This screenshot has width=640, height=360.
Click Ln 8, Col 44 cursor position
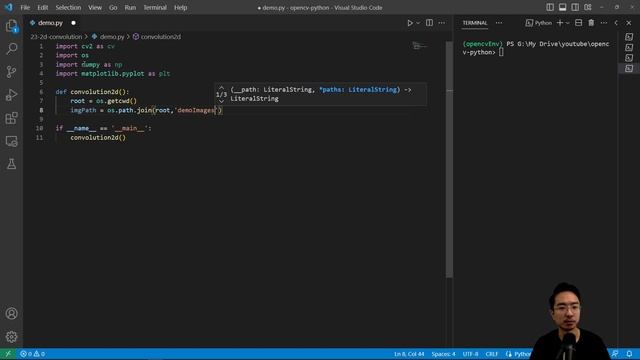tap(409, 354)
